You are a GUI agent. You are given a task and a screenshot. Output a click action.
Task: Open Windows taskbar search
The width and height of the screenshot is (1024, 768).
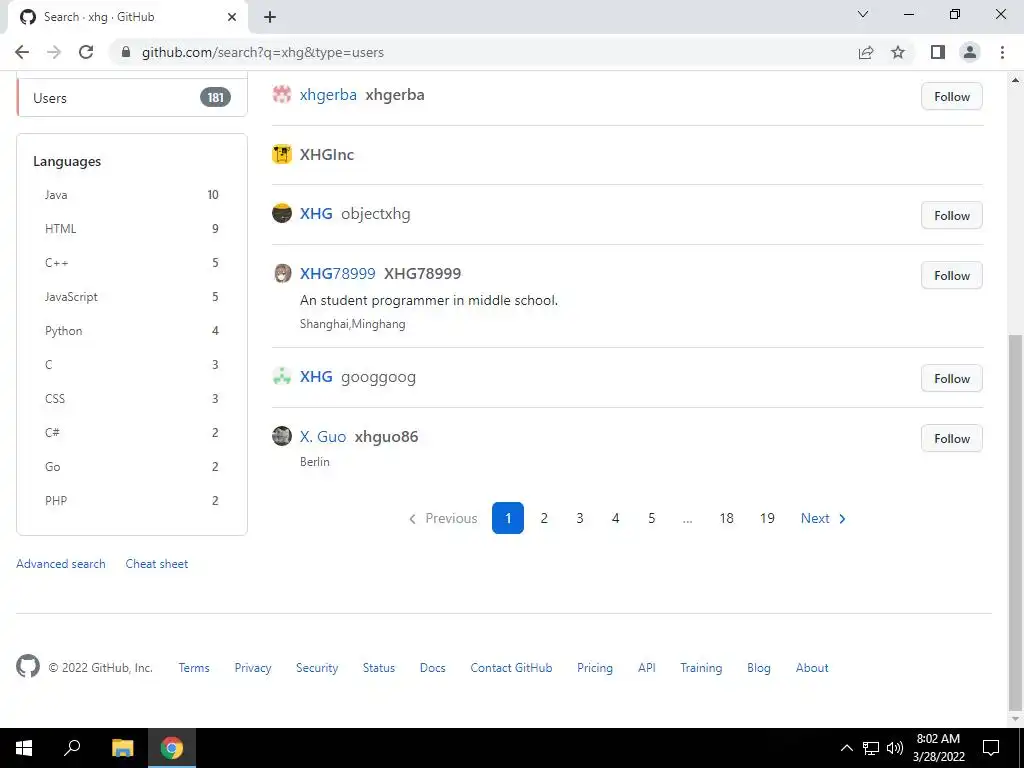[72, 748]
